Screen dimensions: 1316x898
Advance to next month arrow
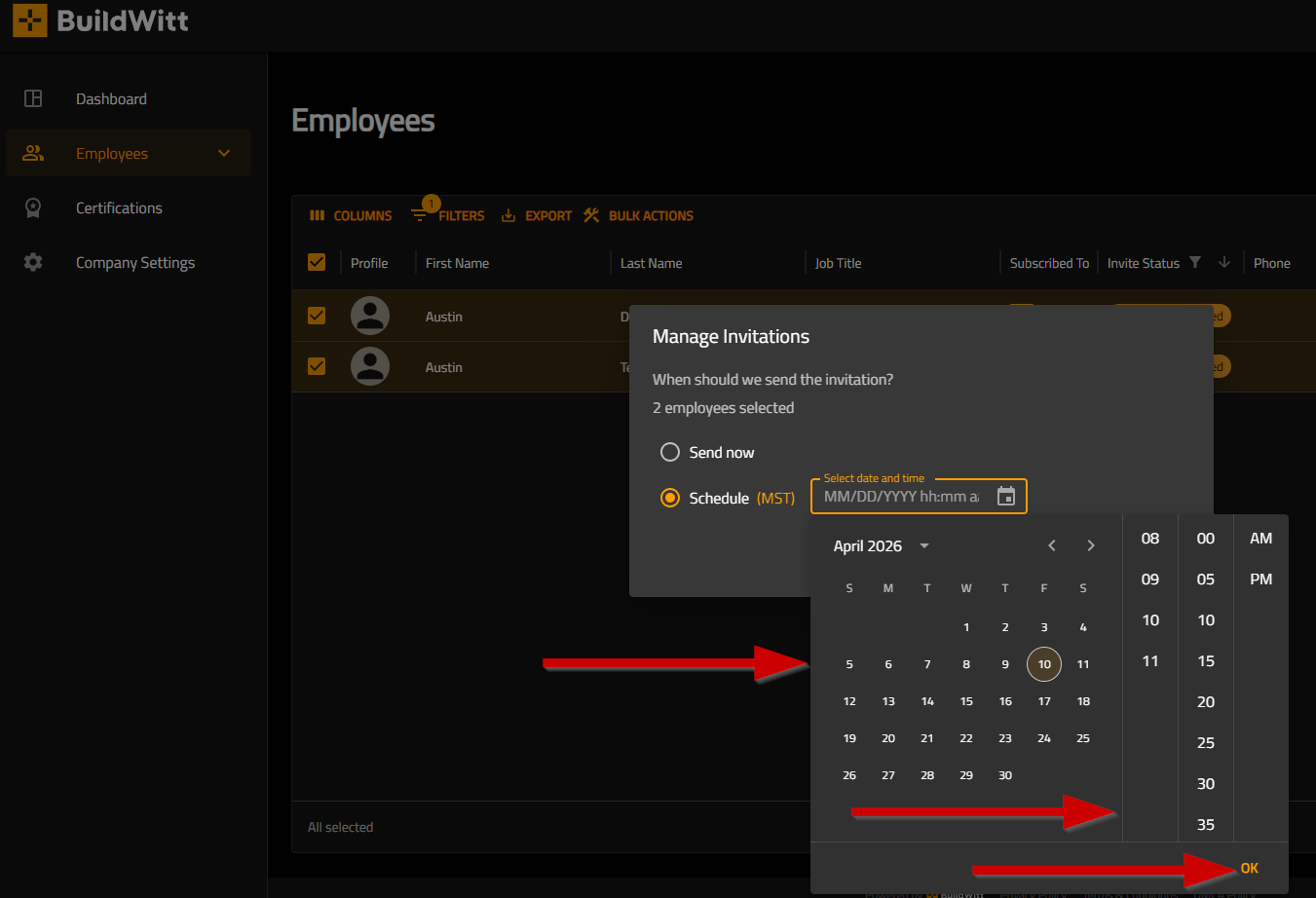click(x=1091, y=545)
